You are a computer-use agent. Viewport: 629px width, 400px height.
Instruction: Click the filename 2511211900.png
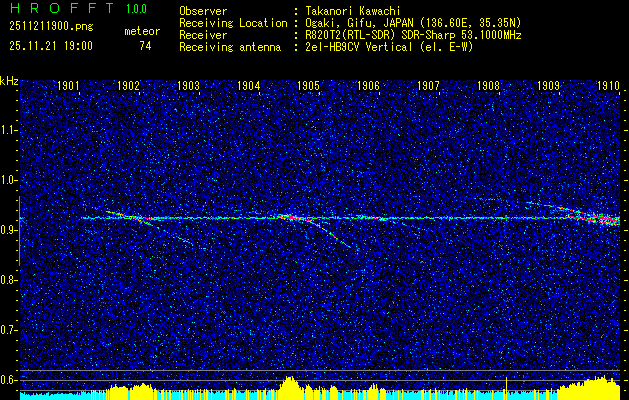51,27
